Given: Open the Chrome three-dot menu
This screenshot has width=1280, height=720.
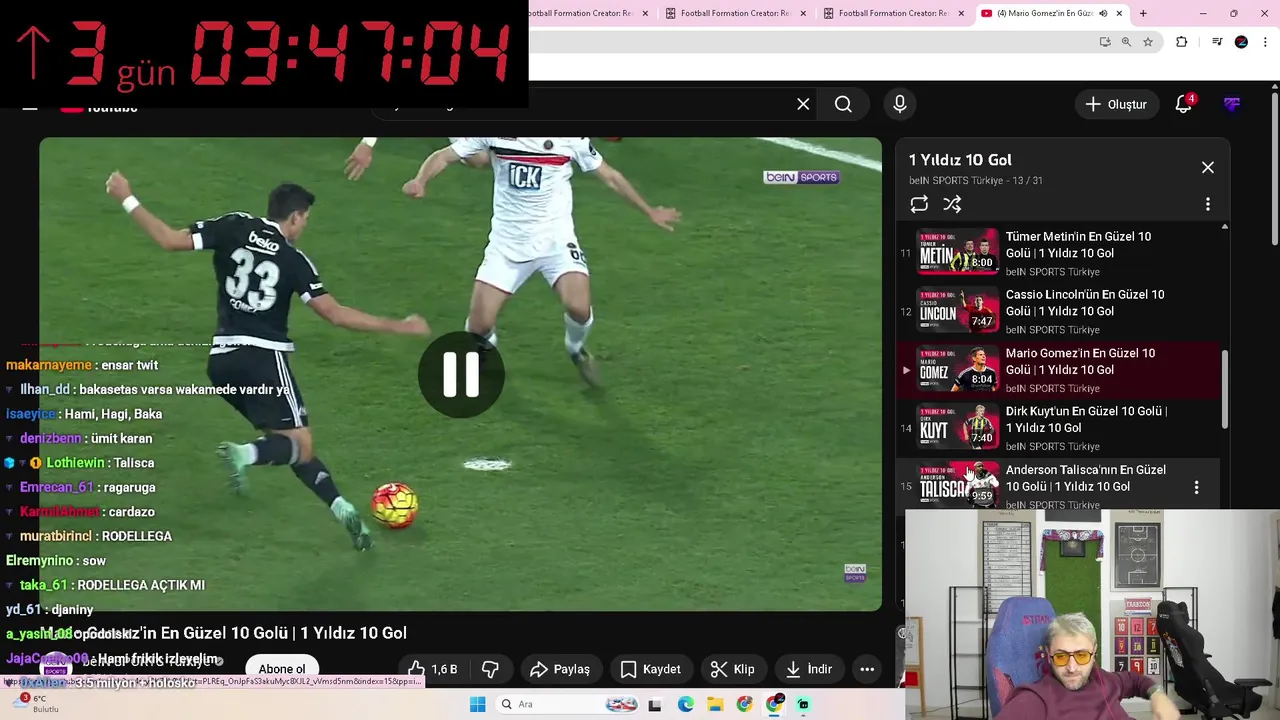Looking at the screenshot, I should click(x=1266, y=42).
